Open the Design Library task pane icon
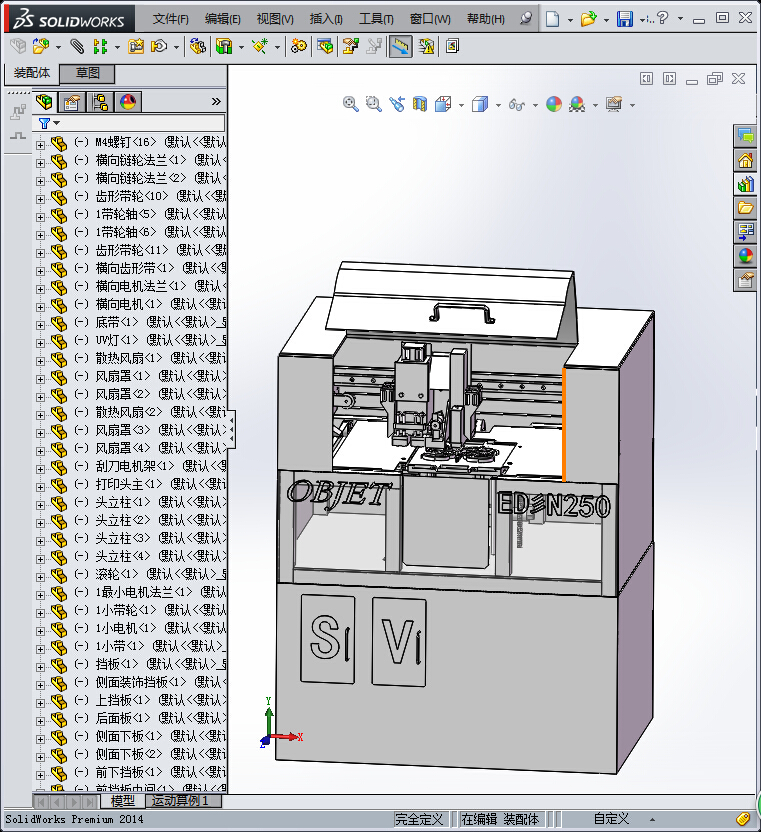 [745, 184]
